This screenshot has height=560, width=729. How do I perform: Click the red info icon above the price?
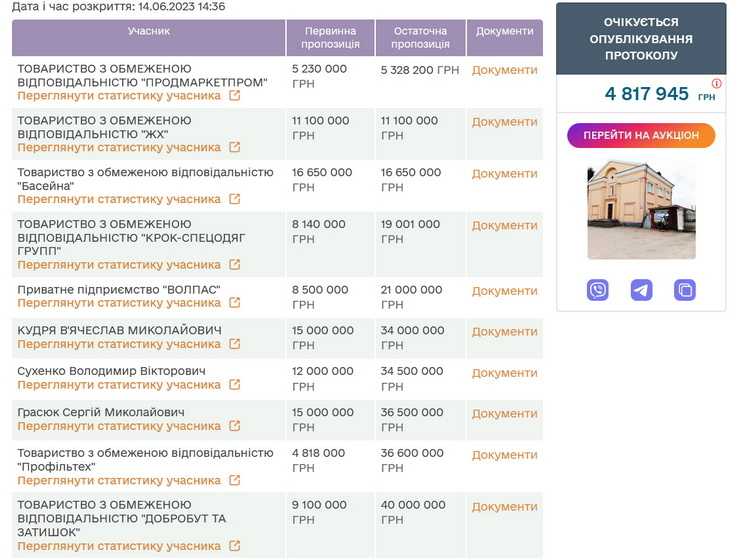716,84
